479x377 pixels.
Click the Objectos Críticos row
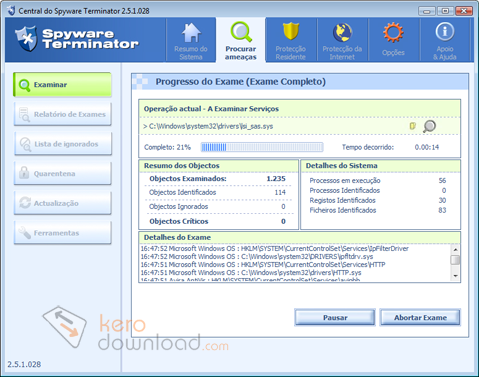click(217, 221)
